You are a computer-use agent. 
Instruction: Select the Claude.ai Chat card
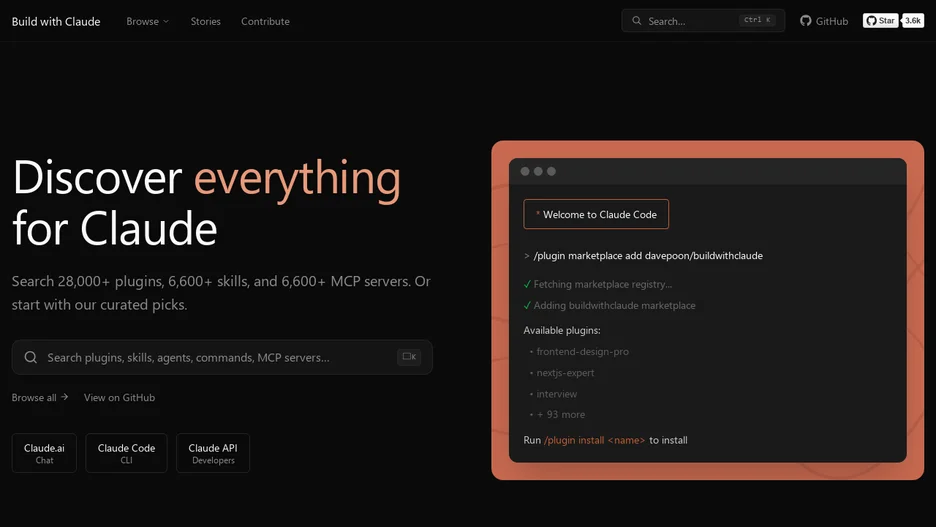point(44,453)
